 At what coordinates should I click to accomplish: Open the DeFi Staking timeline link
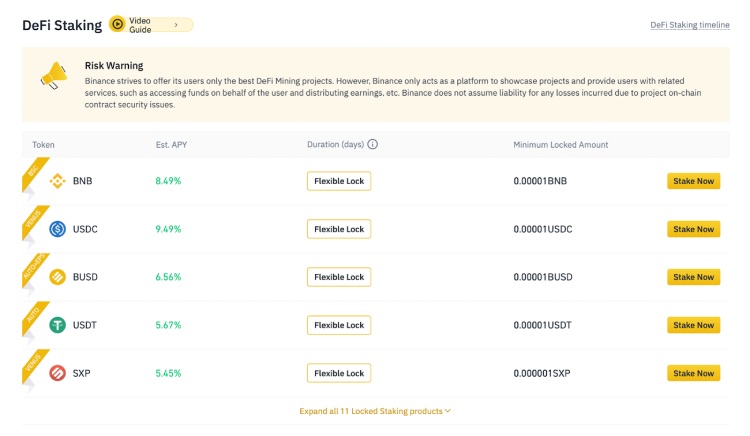(690, 25)
